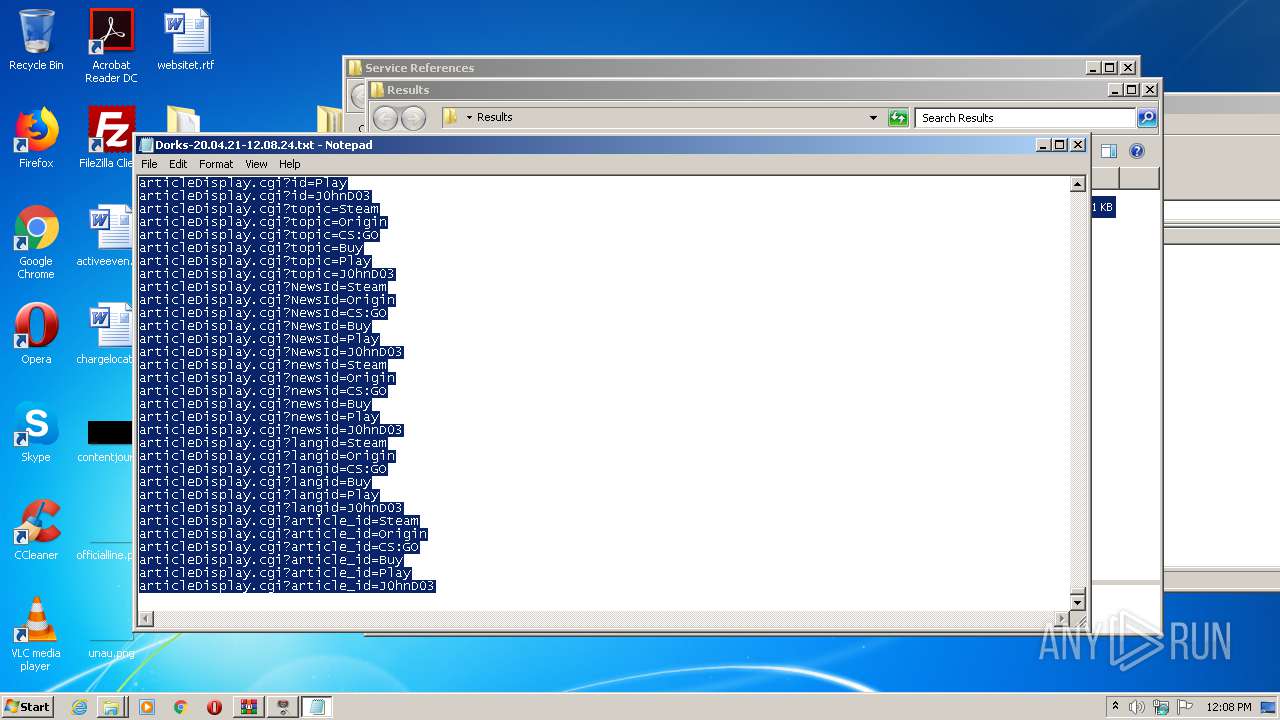Launch Firefox from desktop
The width and height of the screenshot is (1280, 720).
(x=36, y=138)
